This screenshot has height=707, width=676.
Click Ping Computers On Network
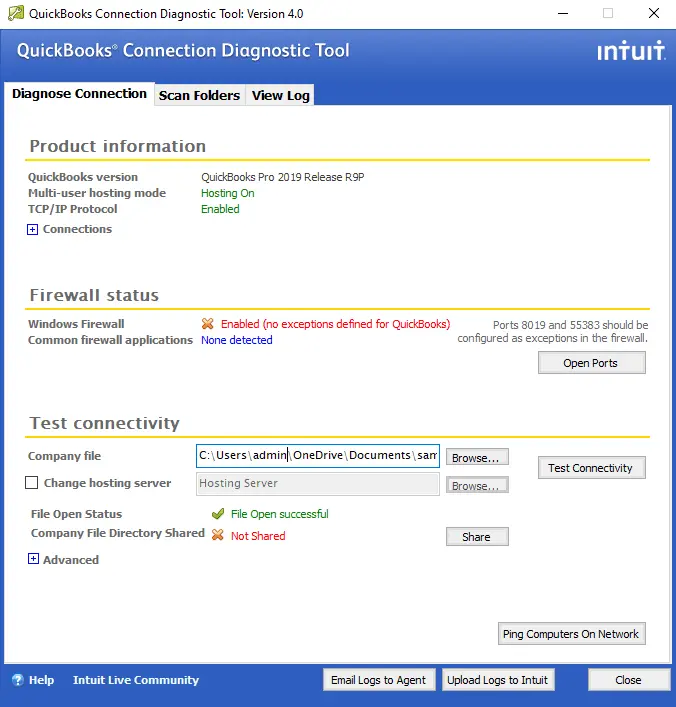(x=571, y=634)
